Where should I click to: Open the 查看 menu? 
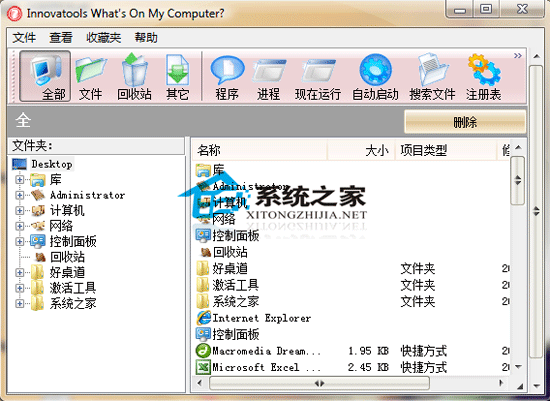pos(61,37)
